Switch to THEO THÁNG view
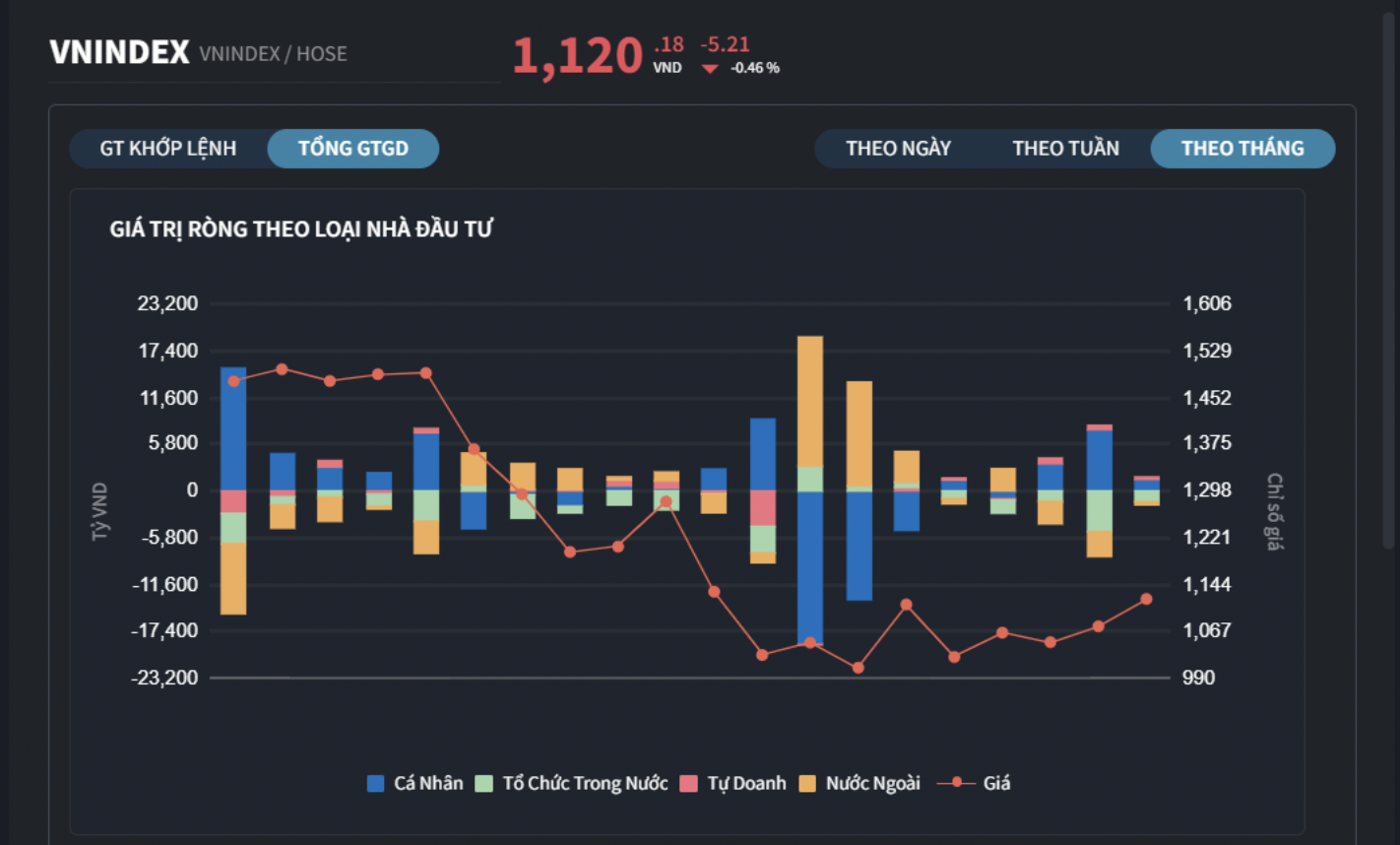The height and width of the screenshot is (845, 1400). coord(1242,149)
